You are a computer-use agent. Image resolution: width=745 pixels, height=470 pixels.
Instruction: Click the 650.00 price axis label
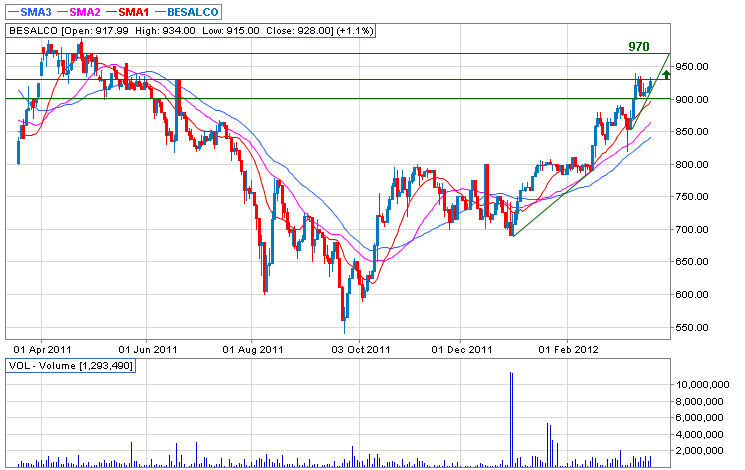coord(692,262)
